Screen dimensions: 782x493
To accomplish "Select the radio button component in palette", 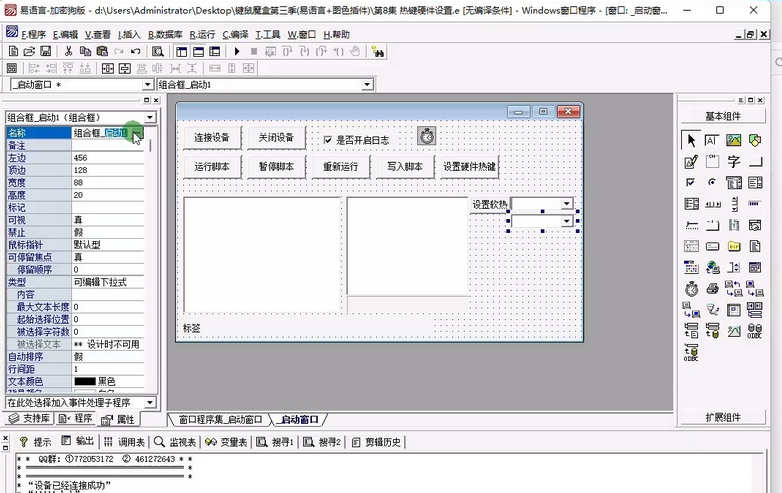I will pyautogui.click(x=712, y=182).
